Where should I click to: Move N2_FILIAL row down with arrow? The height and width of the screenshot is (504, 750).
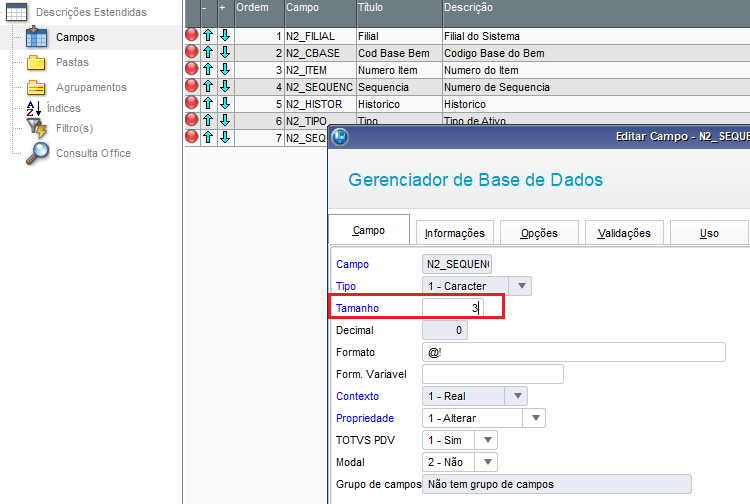tap(225, 35)
